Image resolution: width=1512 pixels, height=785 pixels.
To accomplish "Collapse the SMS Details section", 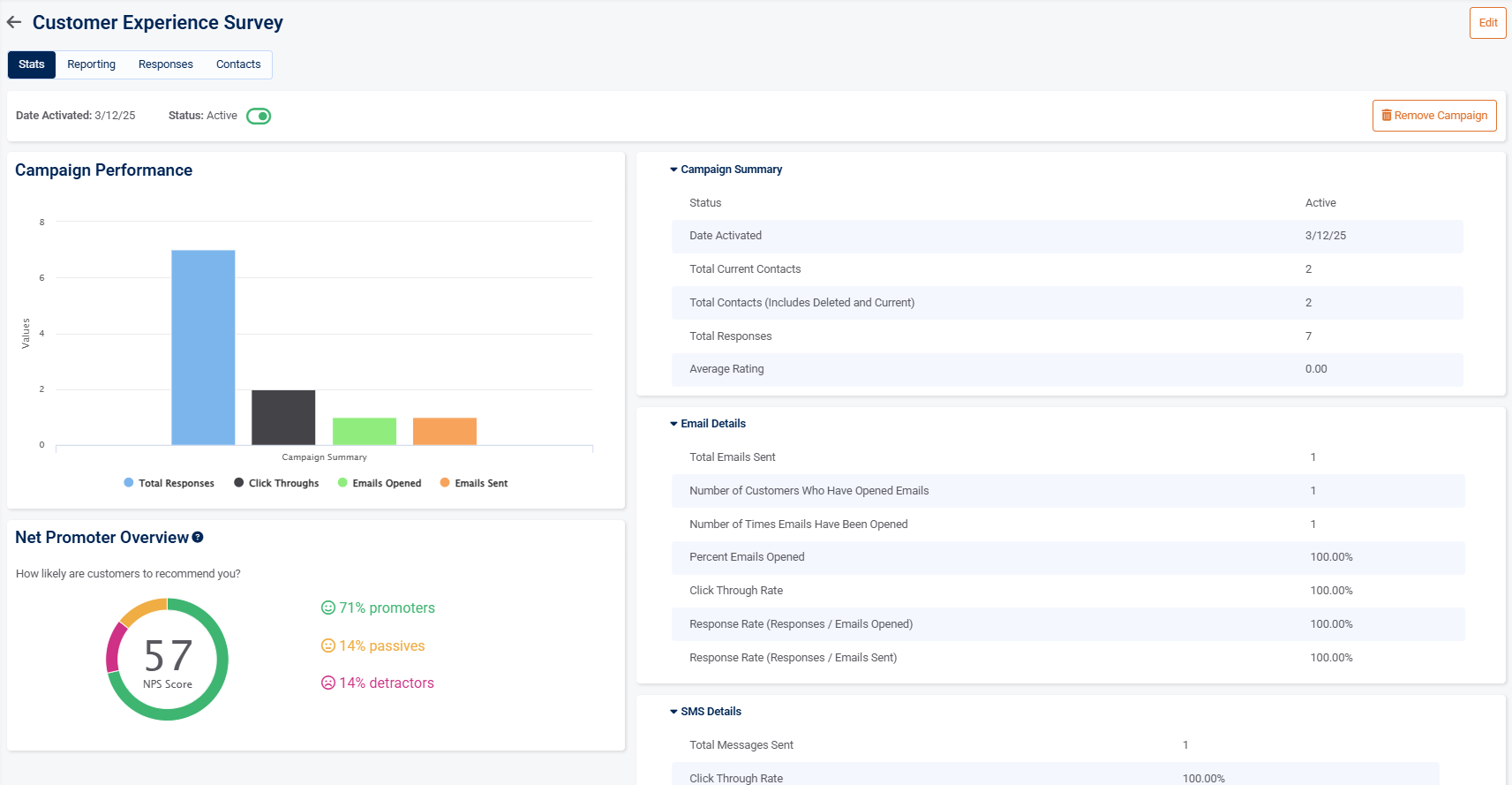I will pyautogui.click(x=673, y=712).
